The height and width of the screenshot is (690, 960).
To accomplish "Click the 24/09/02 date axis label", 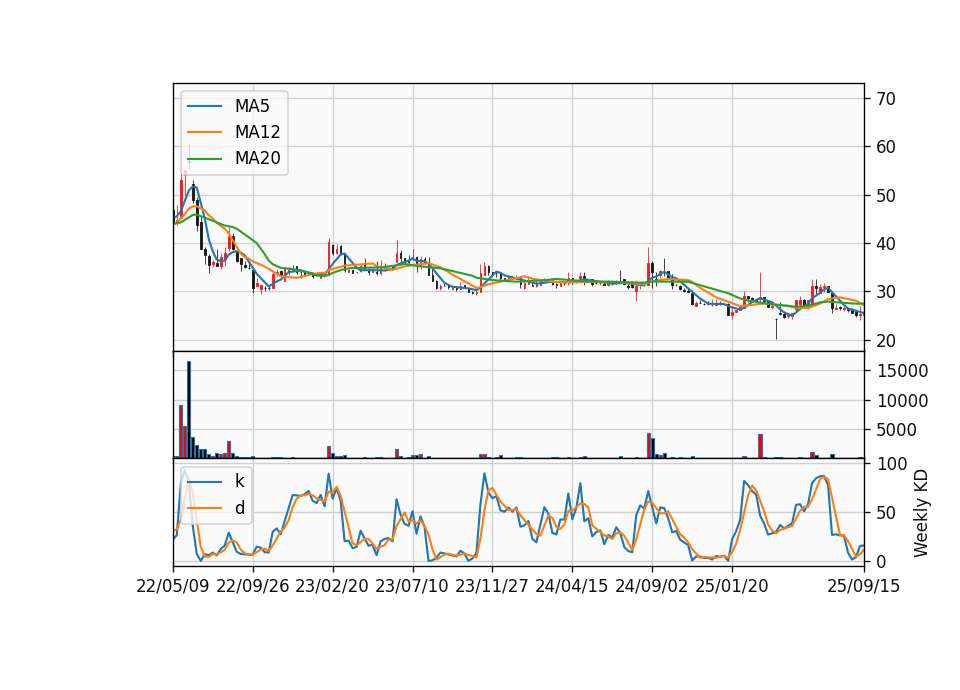I will click(x=651, y=587).
